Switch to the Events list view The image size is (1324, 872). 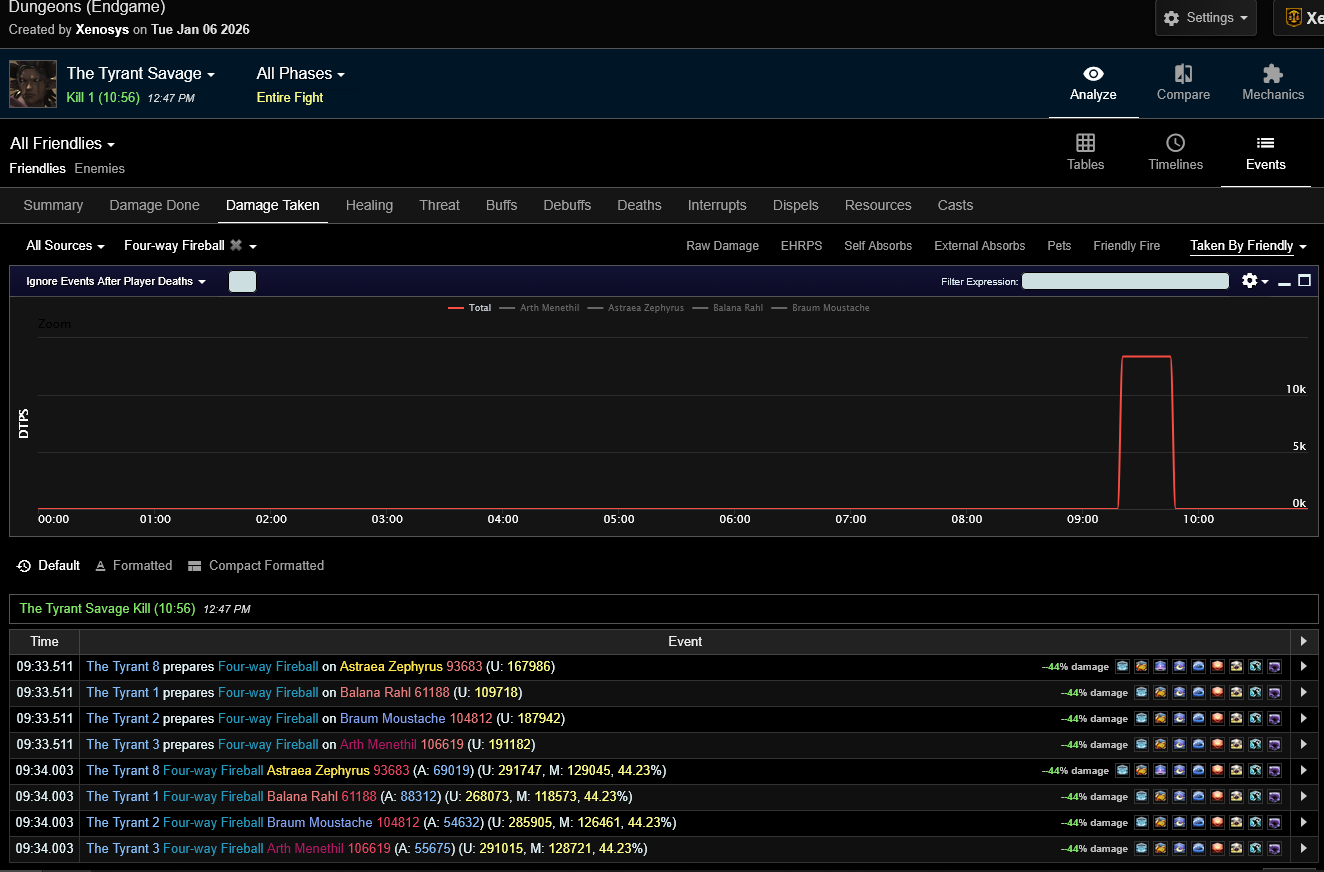pos(1265,143)
